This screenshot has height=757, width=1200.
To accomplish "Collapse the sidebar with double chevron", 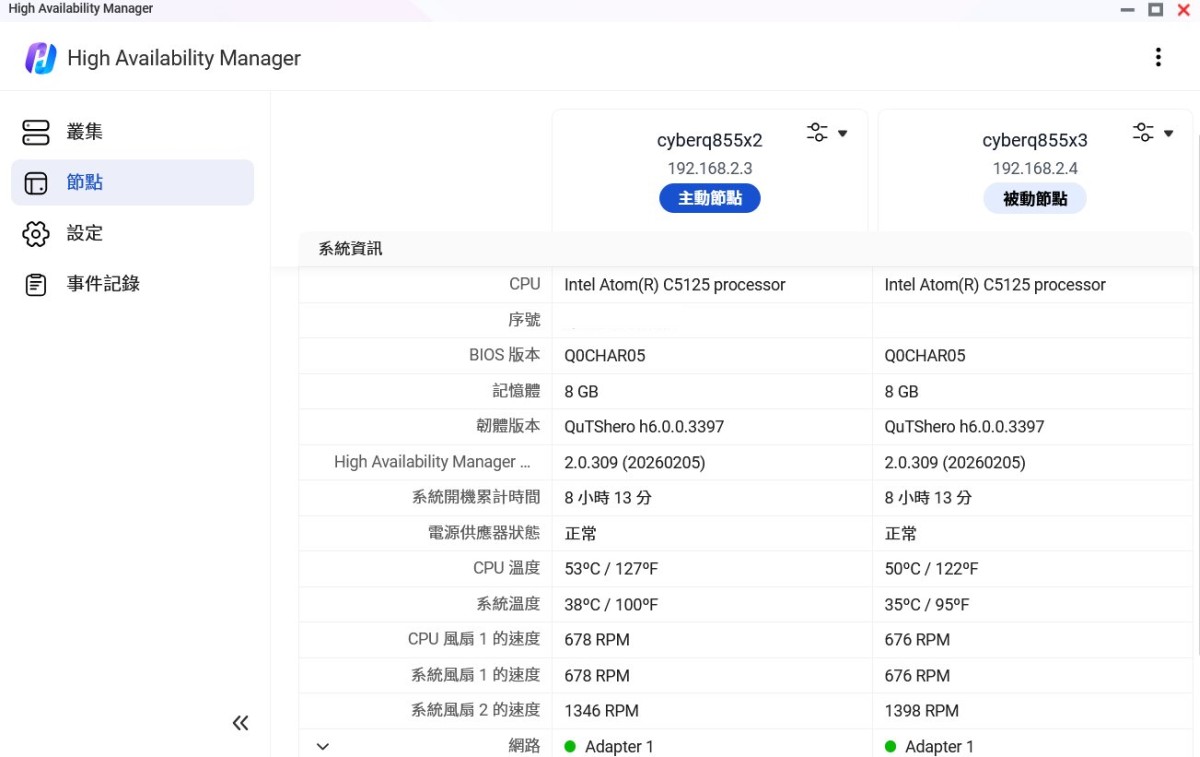I will [240, 723].
